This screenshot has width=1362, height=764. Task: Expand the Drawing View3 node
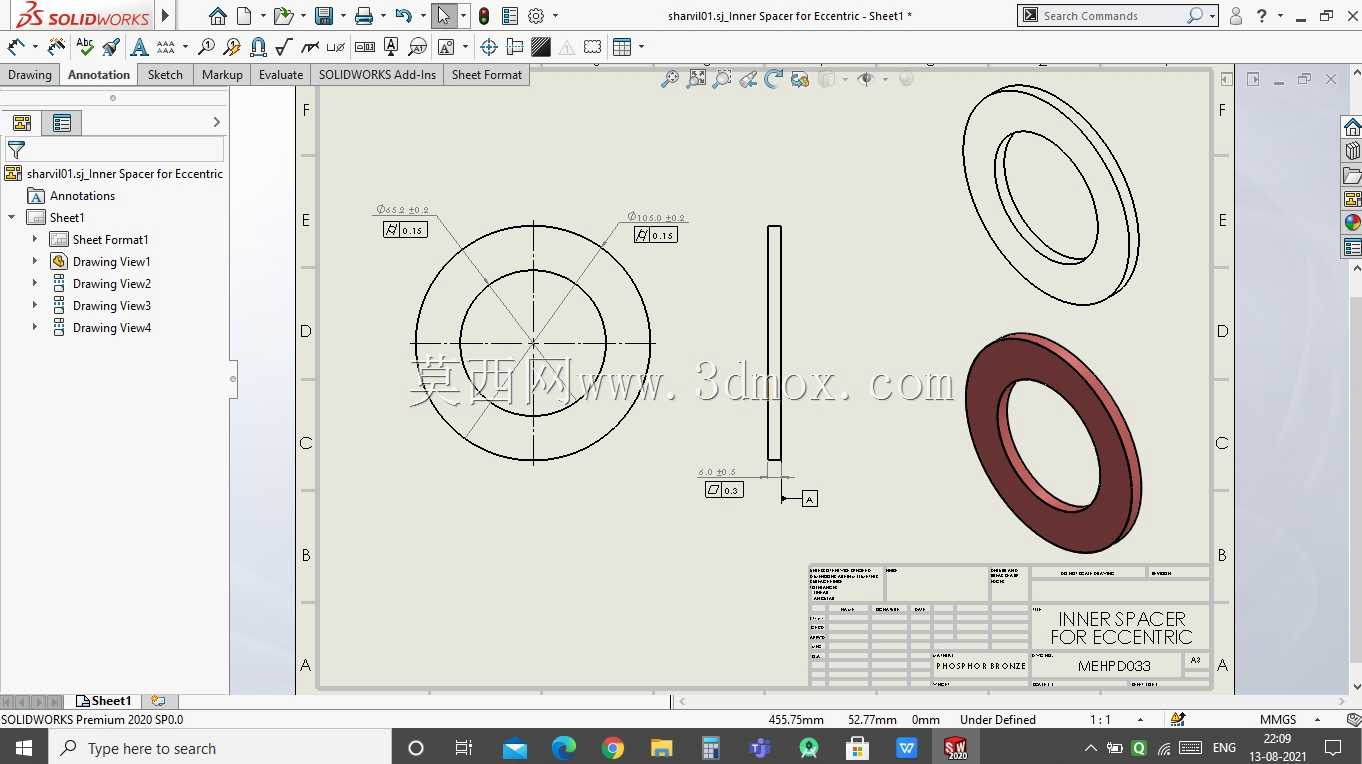[x=35, y=305]
